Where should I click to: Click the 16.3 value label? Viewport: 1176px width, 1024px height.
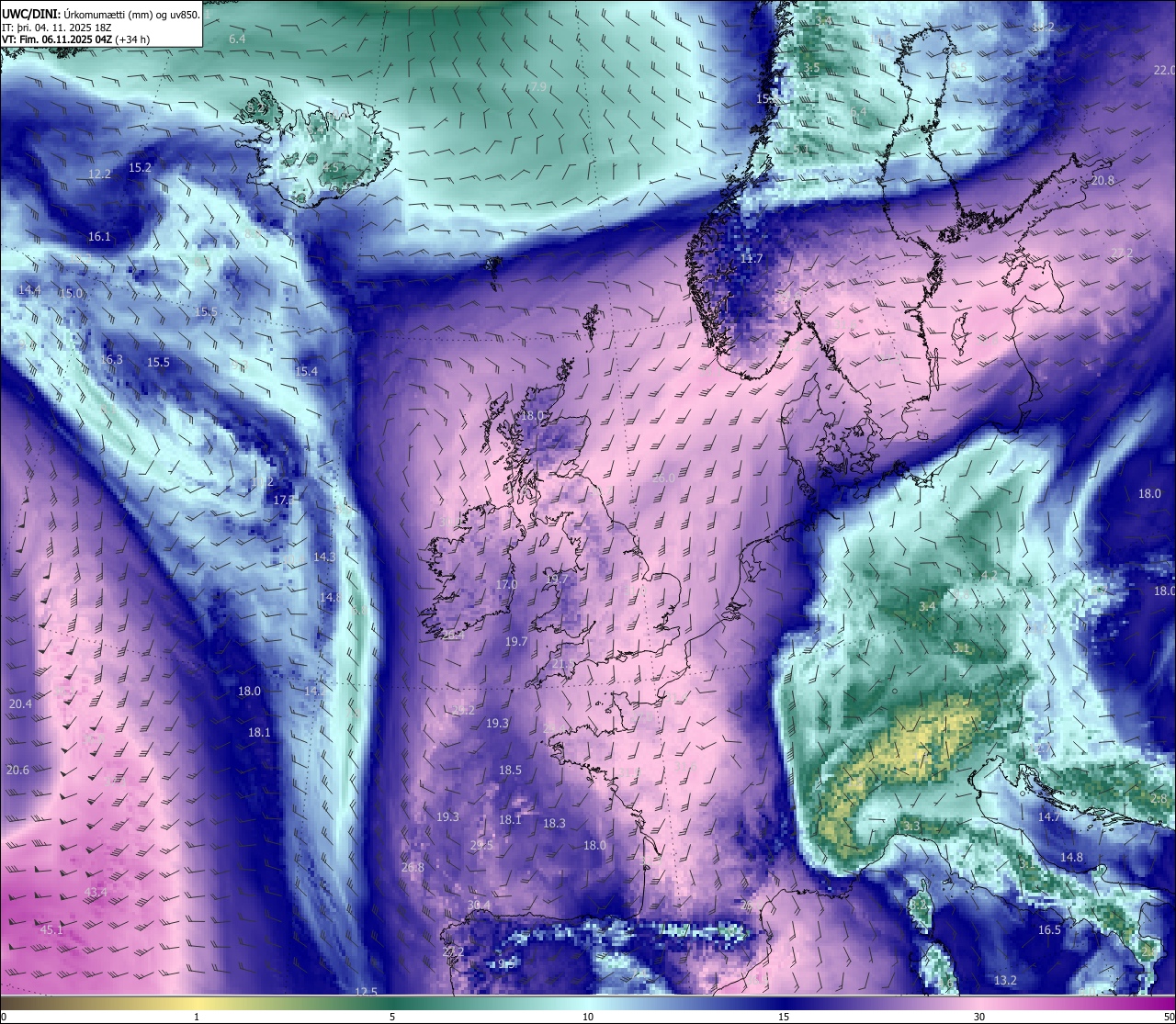[x=111, y=359]
